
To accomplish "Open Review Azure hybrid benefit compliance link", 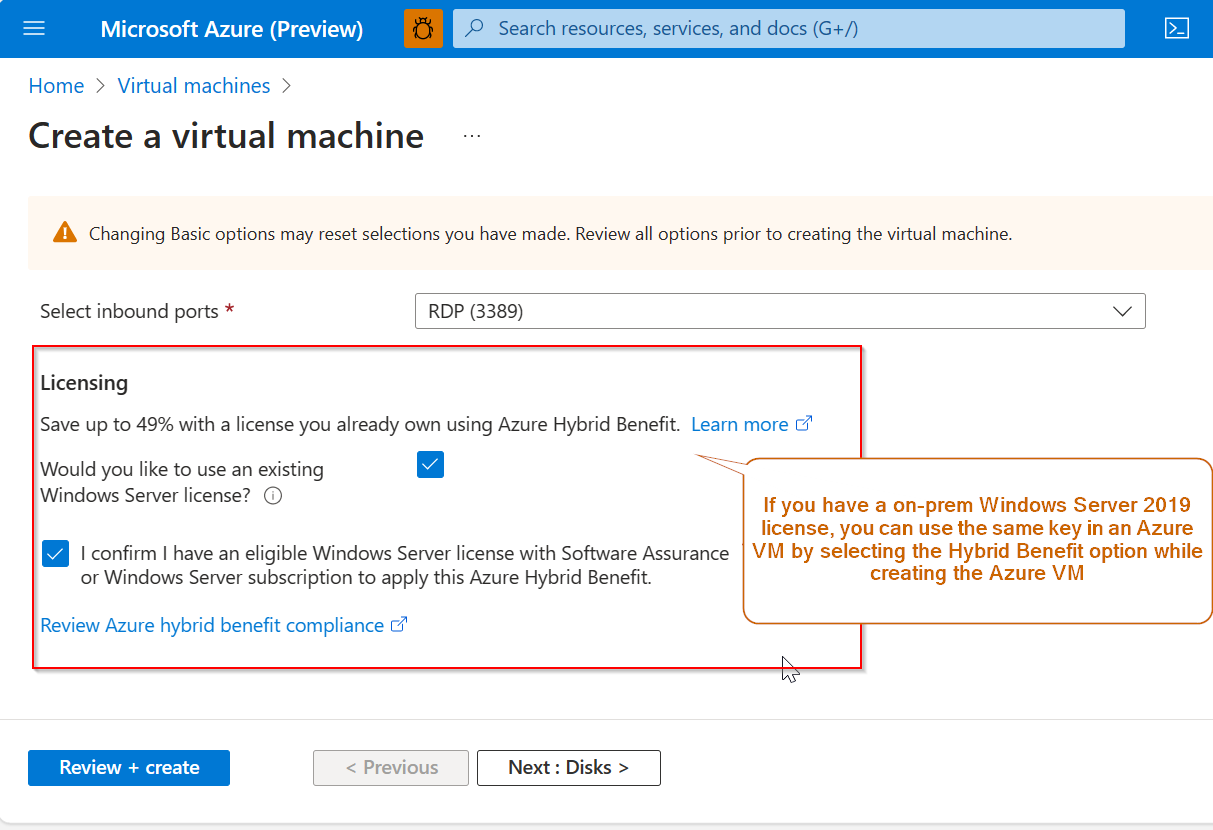I will 224,625.
